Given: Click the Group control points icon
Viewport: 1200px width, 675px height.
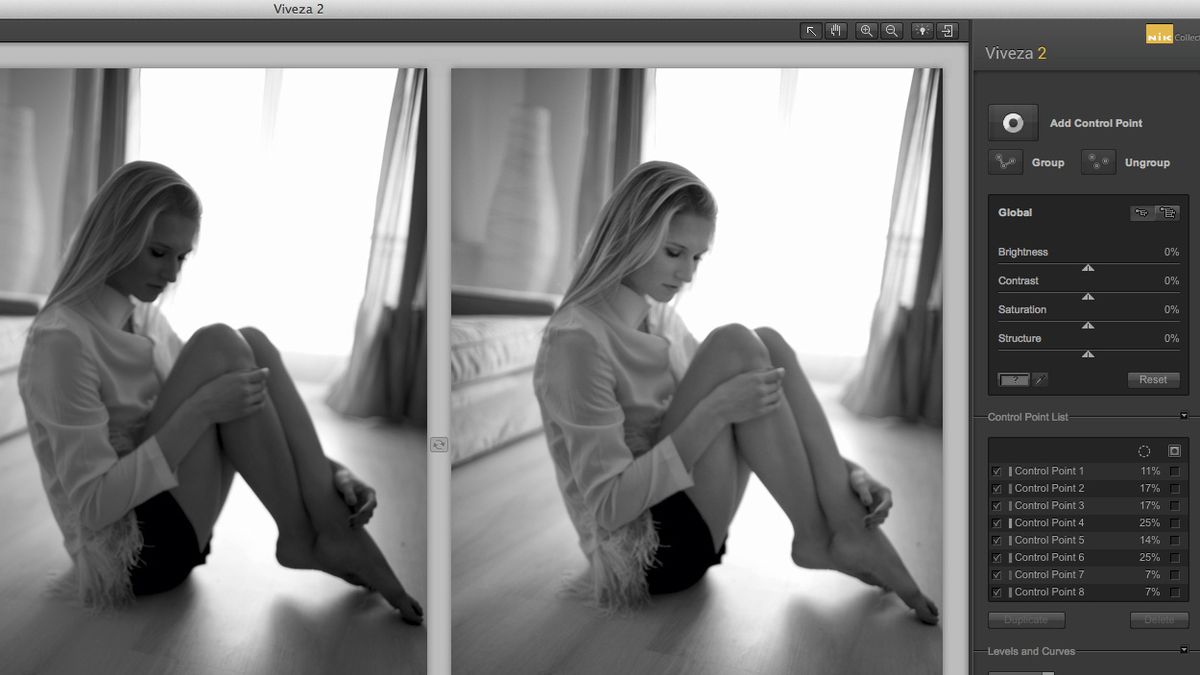Looking at the screenshot, I should (x=1006, y=162).
